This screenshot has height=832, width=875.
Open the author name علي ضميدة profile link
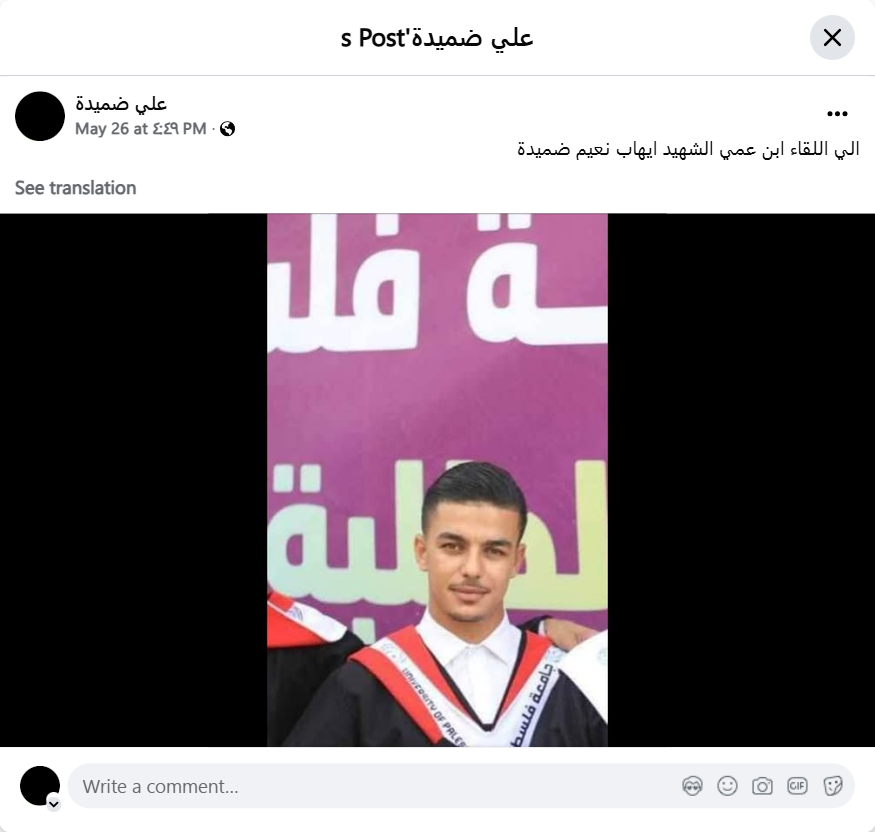(121, 103)
